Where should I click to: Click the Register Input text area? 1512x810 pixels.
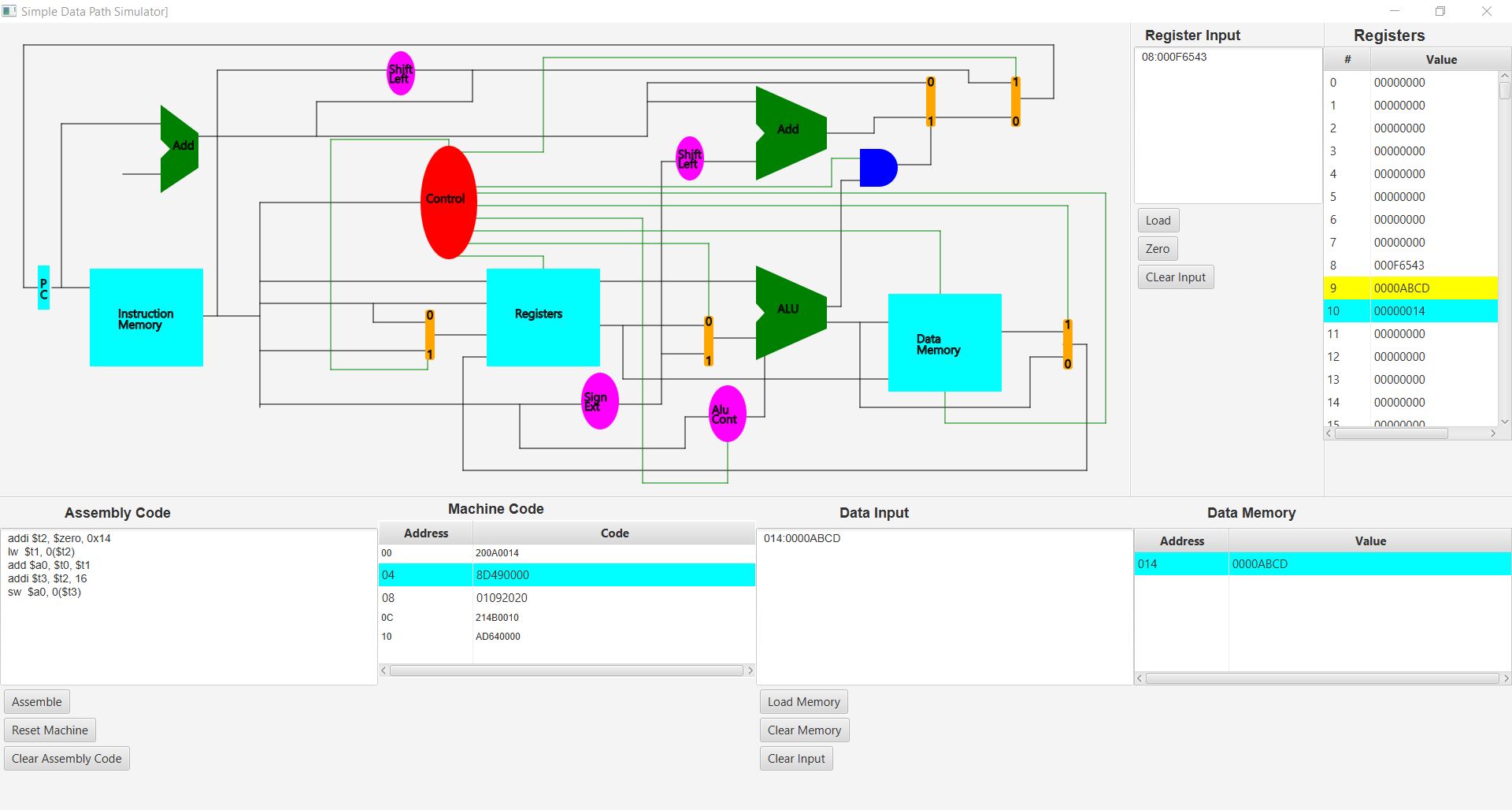(1227, 126)
